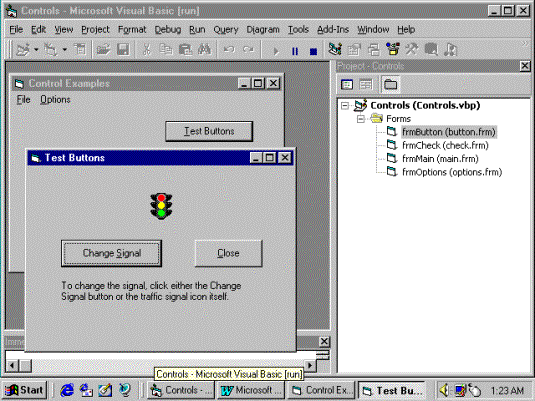535x401 pixels.
Task: Pause execution with the Break button
Action: pos(295,51)
